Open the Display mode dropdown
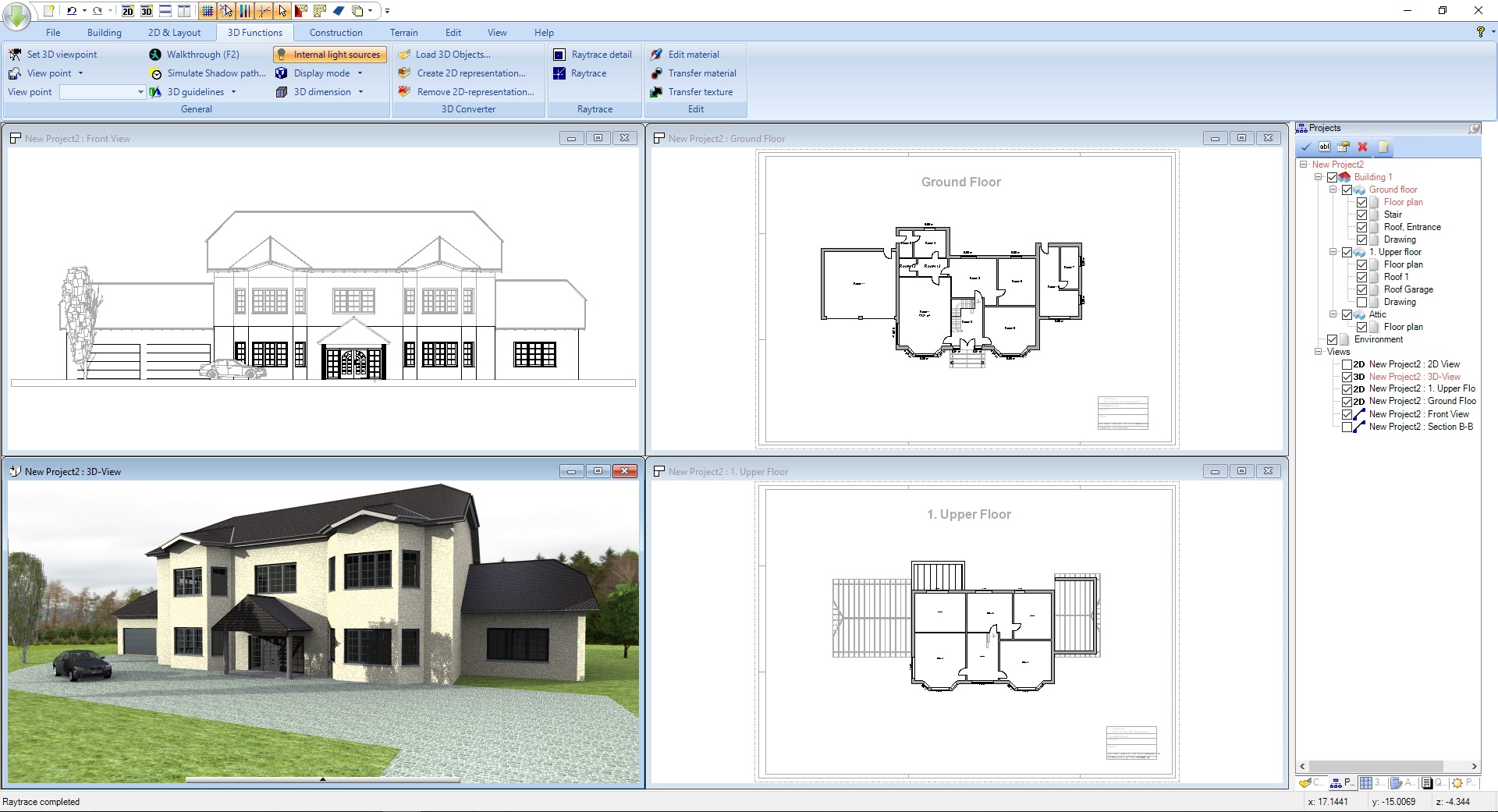This screenshot has width=1498, height=812. (360, 73)
